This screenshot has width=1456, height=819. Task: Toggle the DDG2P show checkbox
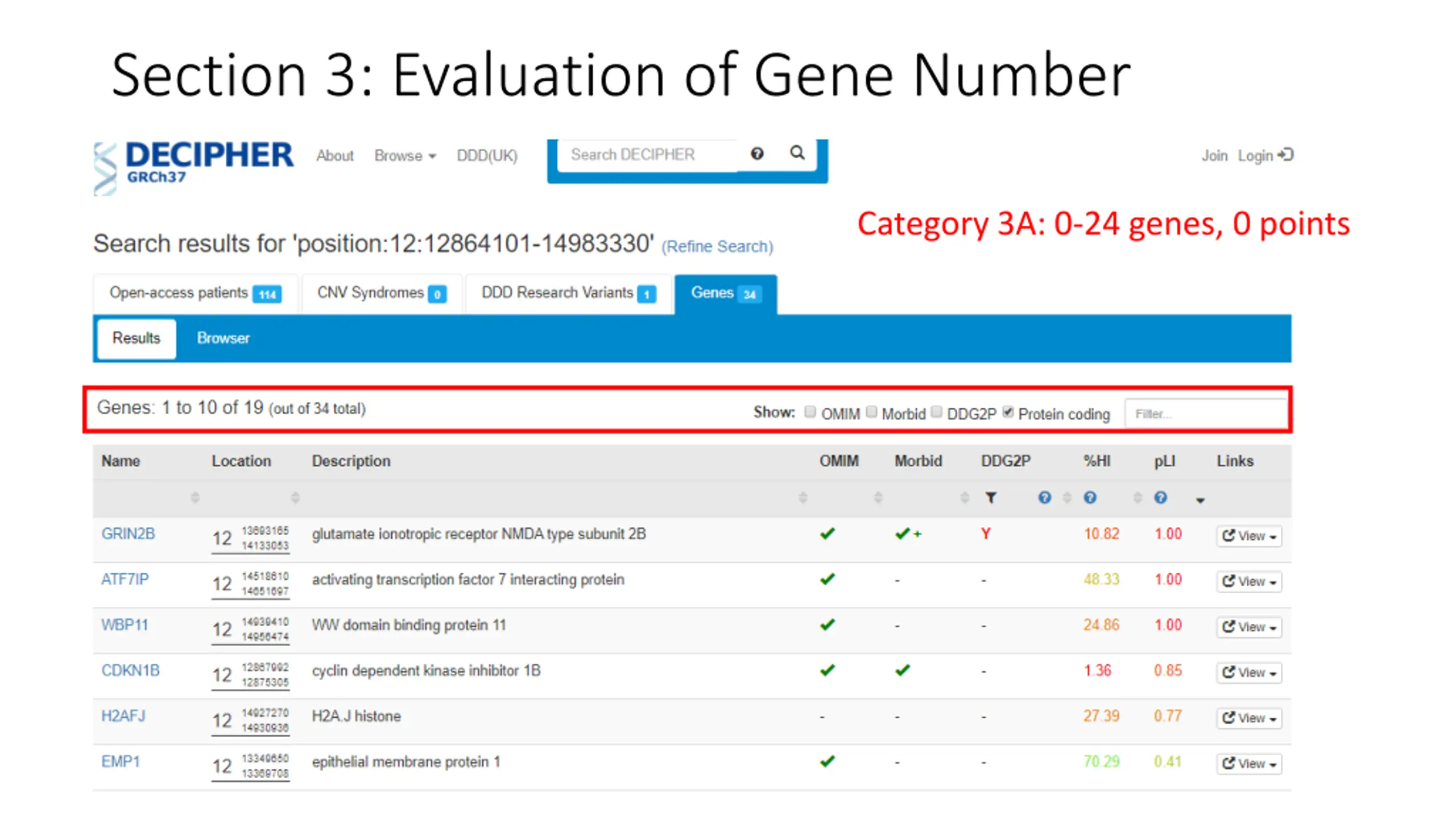[x=937, y=412]
